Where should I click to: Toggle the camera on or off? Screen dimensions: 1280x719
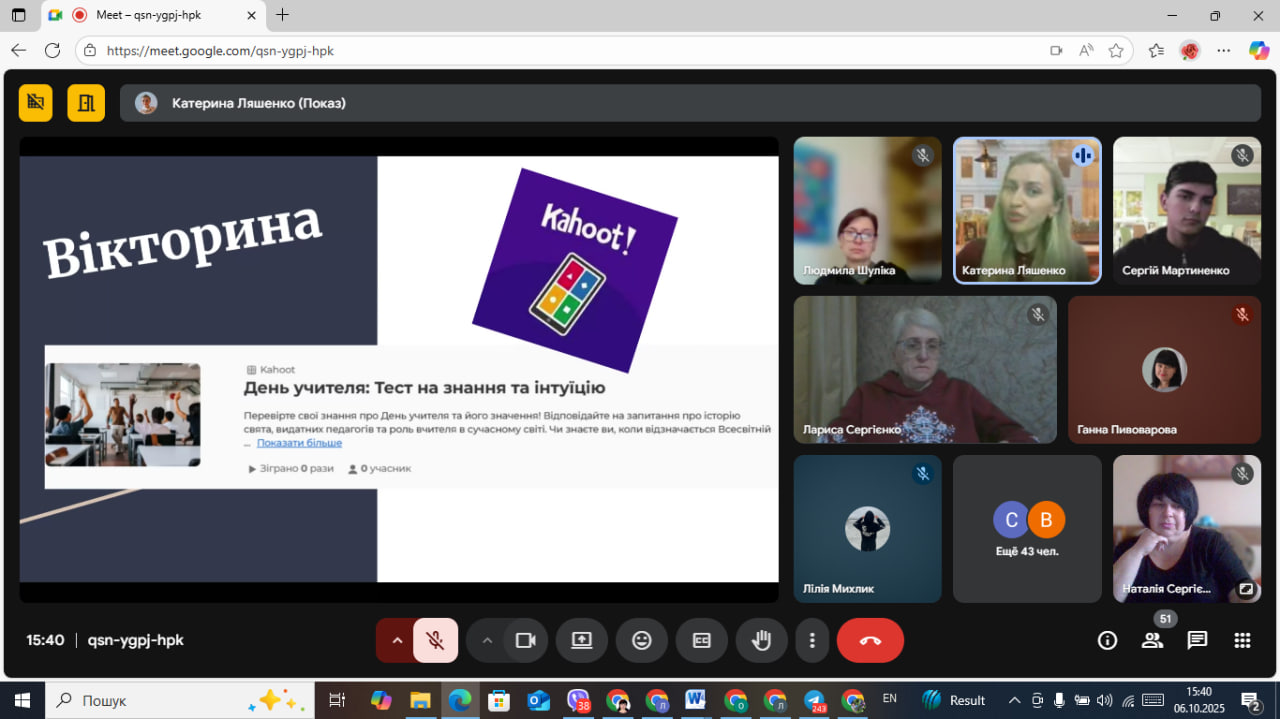(525, 641)
